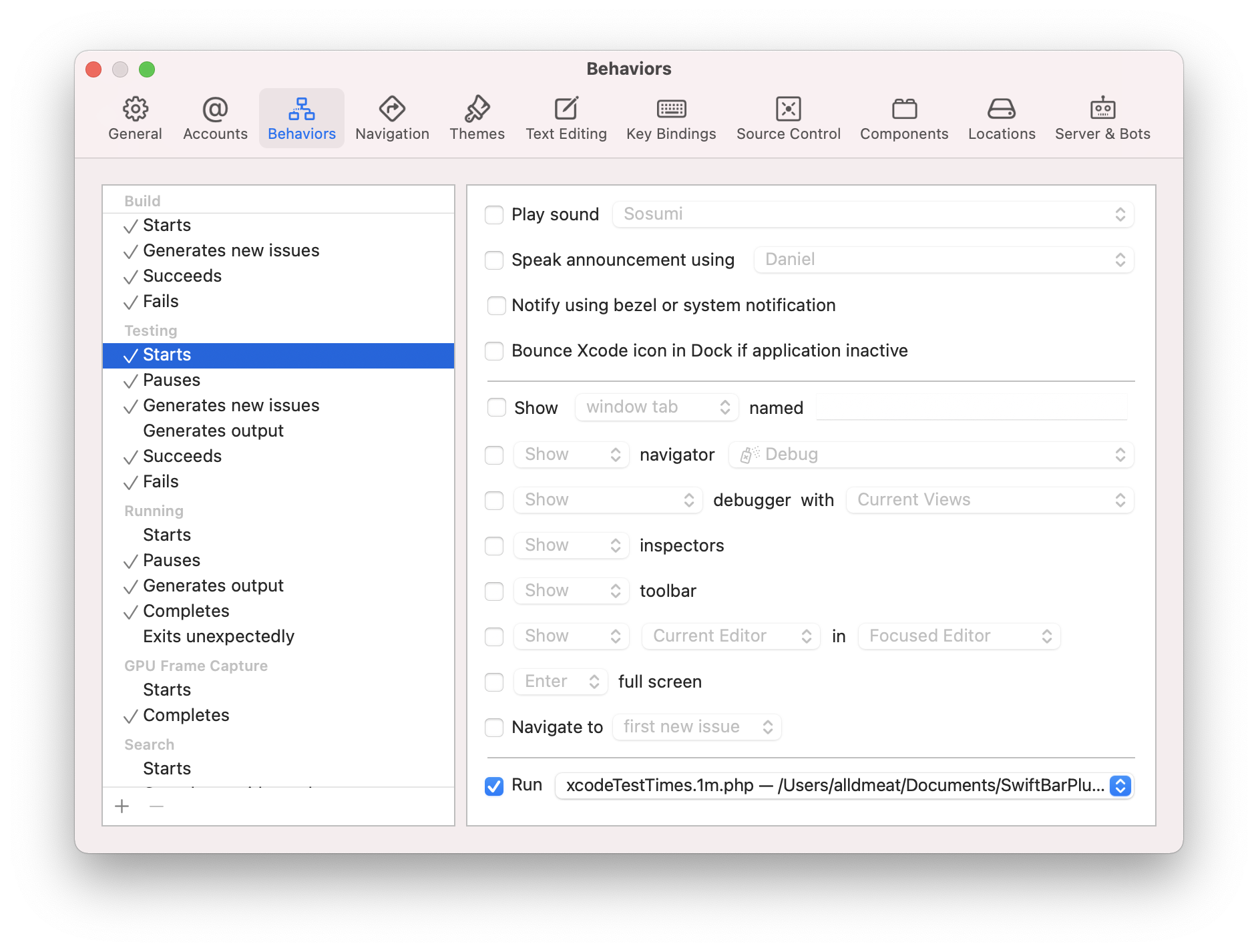Click the minus button to remove behavior
Image resolution: width=1258 pixels, height=952 pixels.
click(157, 806)
